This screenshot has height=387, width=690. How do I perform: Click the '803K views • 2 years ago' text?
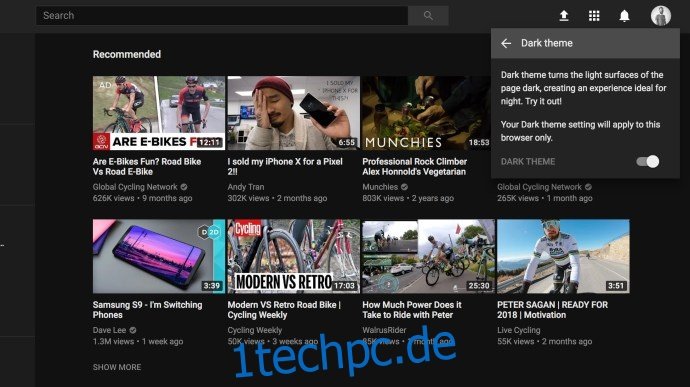(x=408, y=198)
